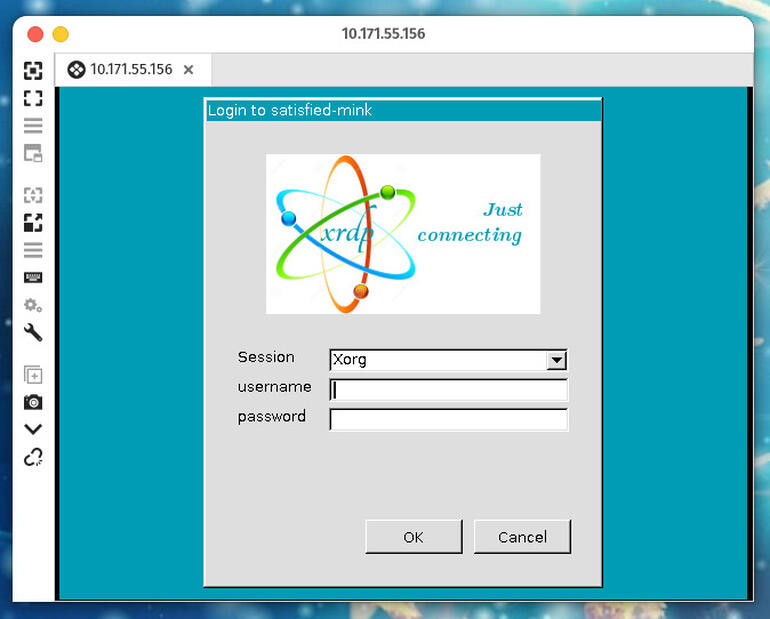Focus the password input field
This screenshot has height=619, width=770.
(448, 420)
